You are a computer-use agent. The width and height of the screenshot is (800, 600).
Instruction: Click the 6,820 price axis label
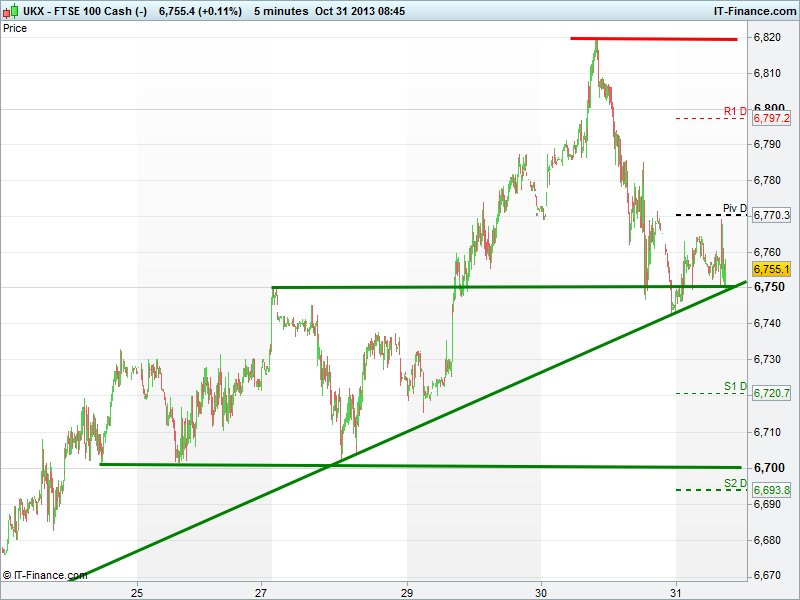(x=767, y=37)
